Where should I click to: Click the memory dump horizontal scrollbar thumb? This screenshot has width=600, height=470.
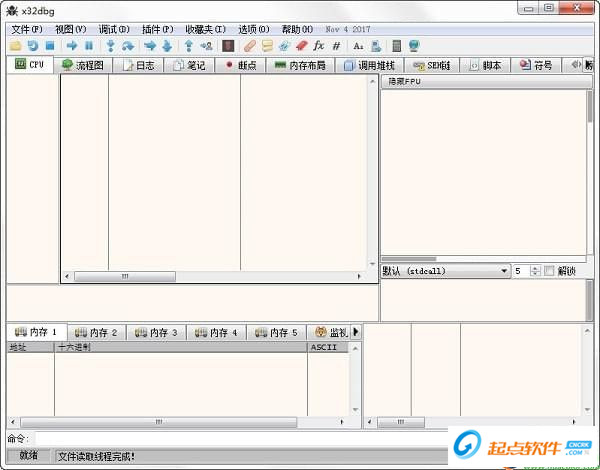159,422
